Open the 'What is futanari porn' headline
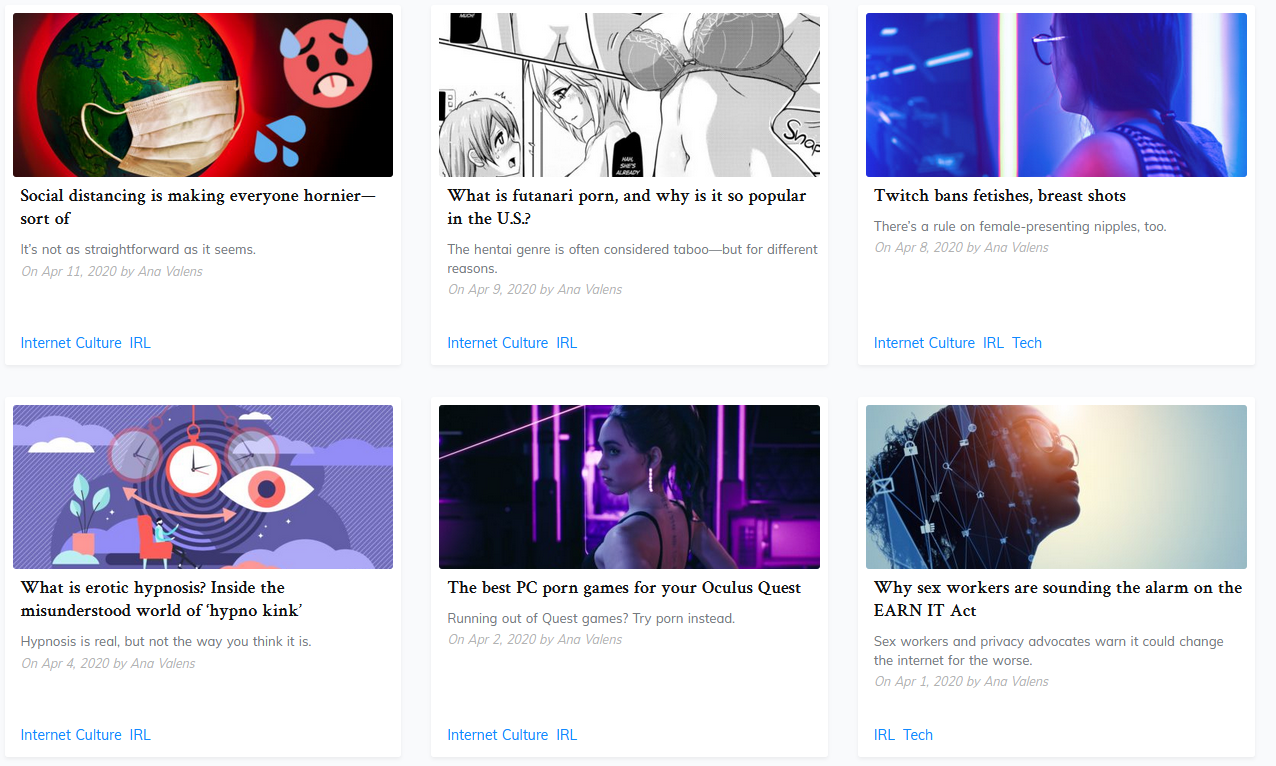The height and width of the screenshot is (766, 1276). tap(627, 207)
